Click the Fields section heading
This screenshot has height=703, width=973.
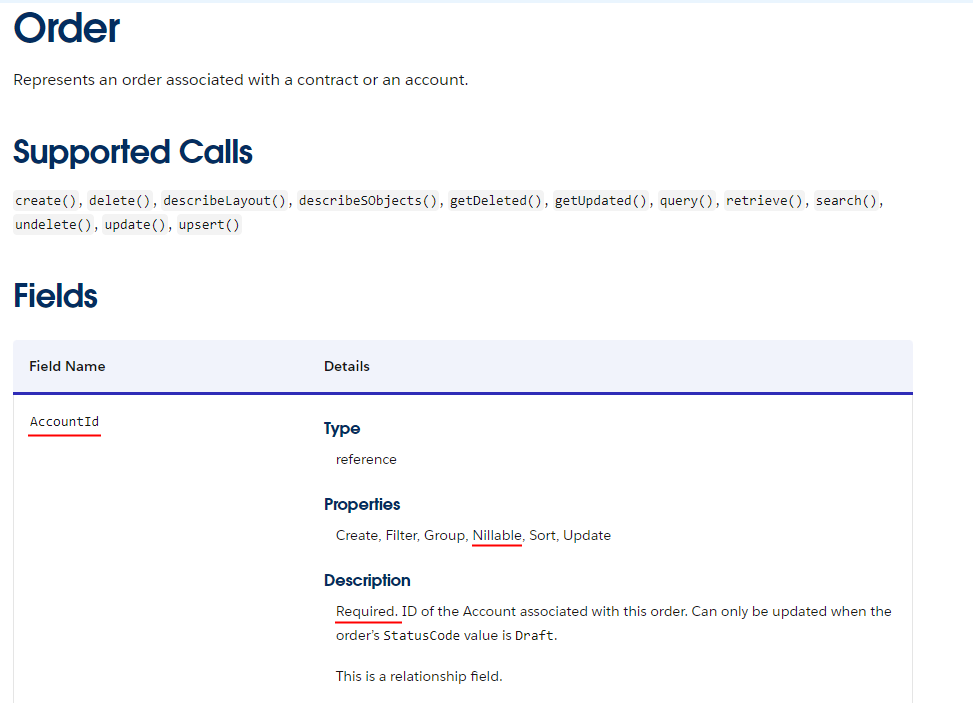pos(56,295)
